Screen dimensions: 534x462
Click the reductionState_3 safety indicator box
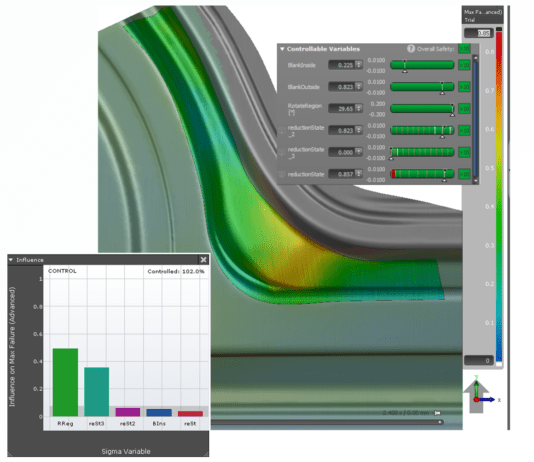pyautogui.click(x=464, y=152)
